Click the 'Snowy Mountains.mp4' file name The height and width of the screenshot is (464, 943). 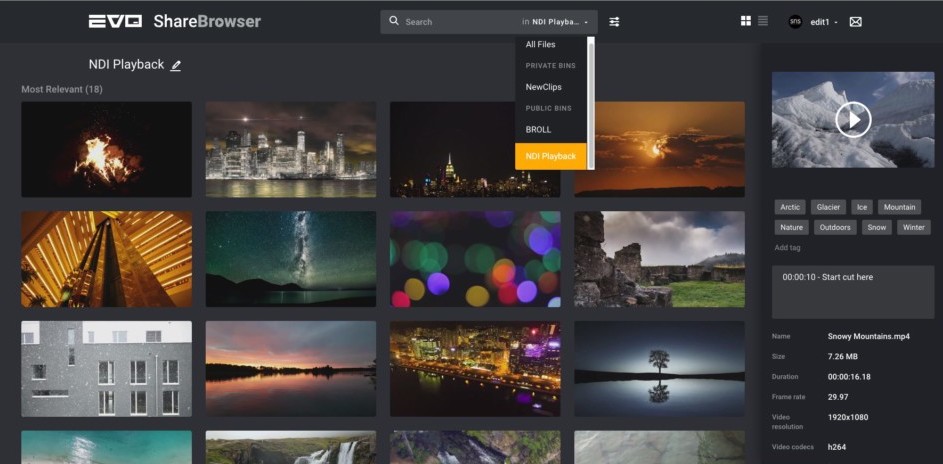click(868, 337)
